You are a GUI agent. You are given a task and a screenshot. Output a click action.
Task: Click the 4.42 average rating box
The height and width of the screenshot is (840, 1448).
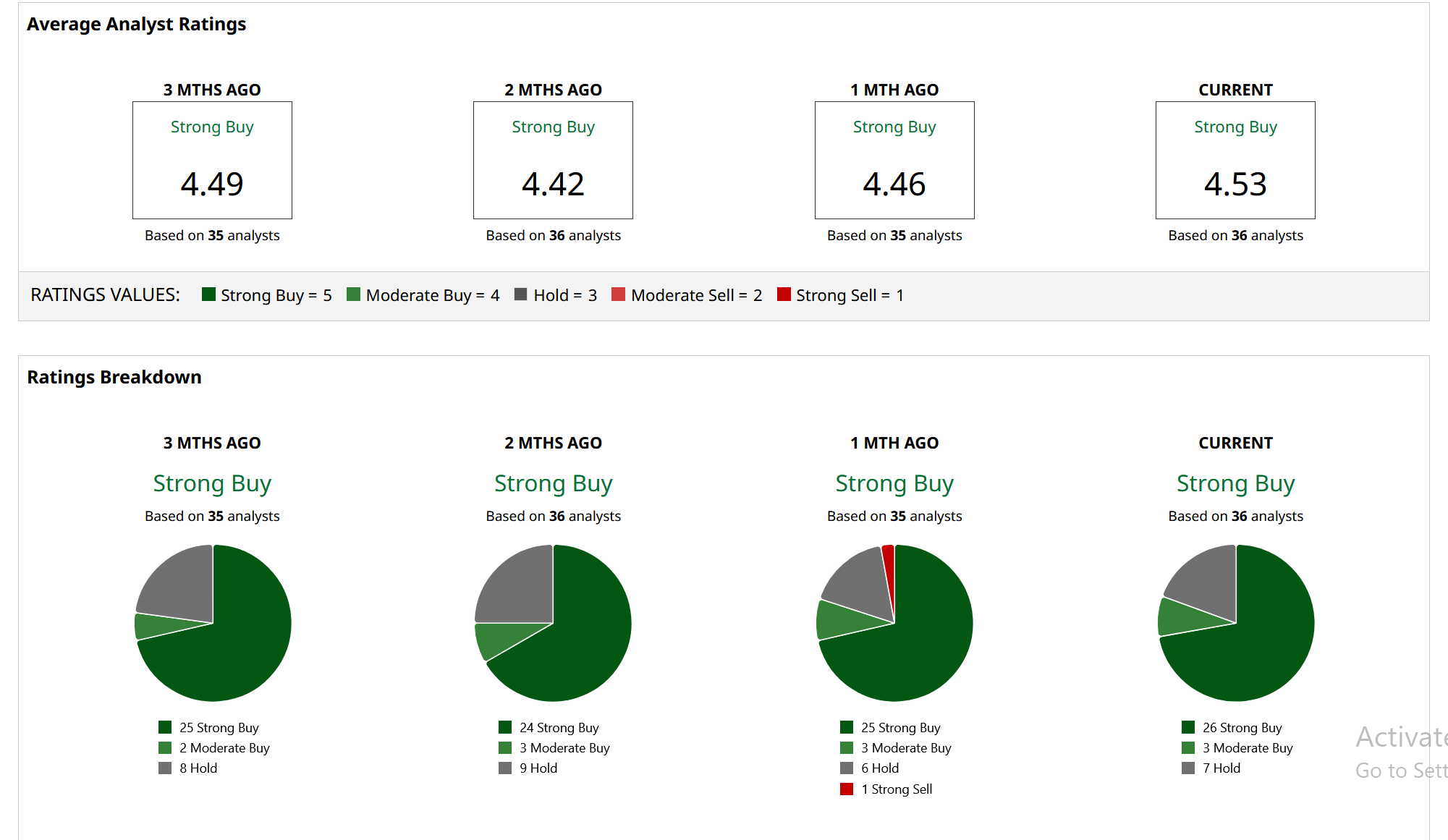pyautogui.click(x=553, y=160)
